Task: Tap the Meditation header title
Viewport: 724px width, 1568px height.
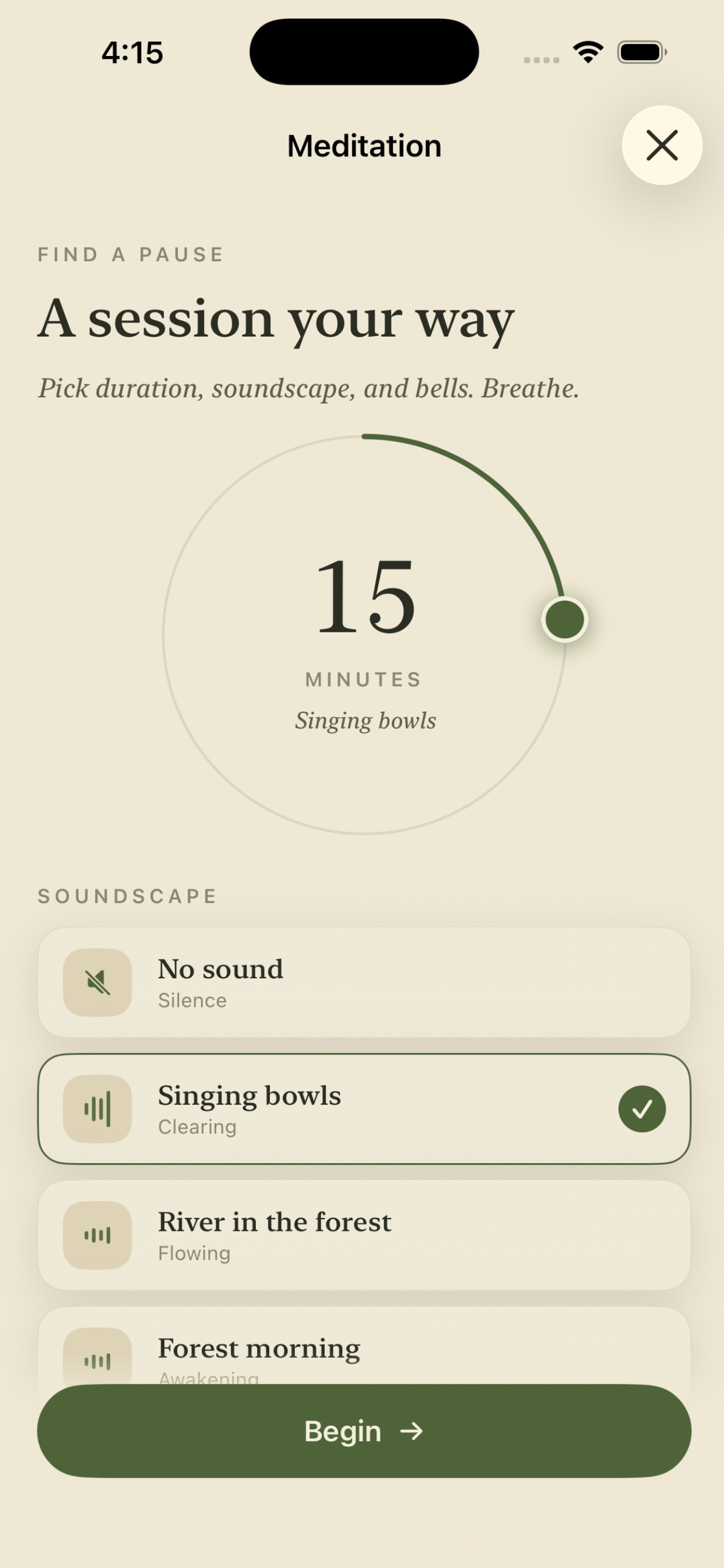Action: coord(364,146)
